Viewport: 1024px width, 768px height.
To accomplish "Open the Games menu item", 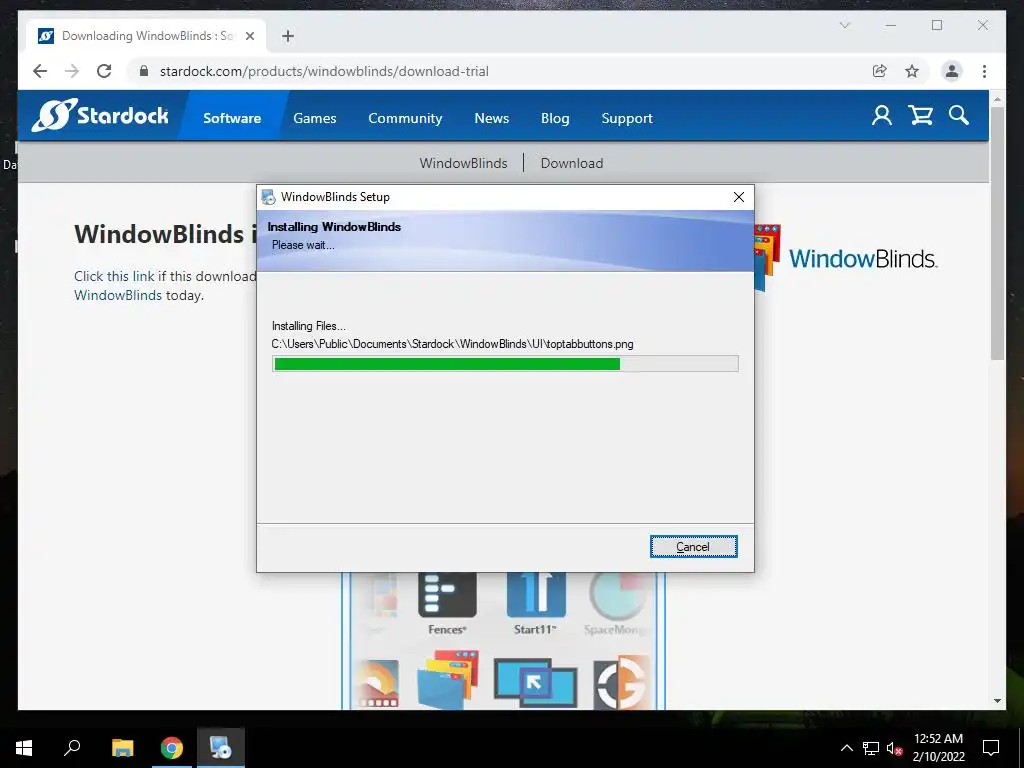I will (x=314, y=118).
